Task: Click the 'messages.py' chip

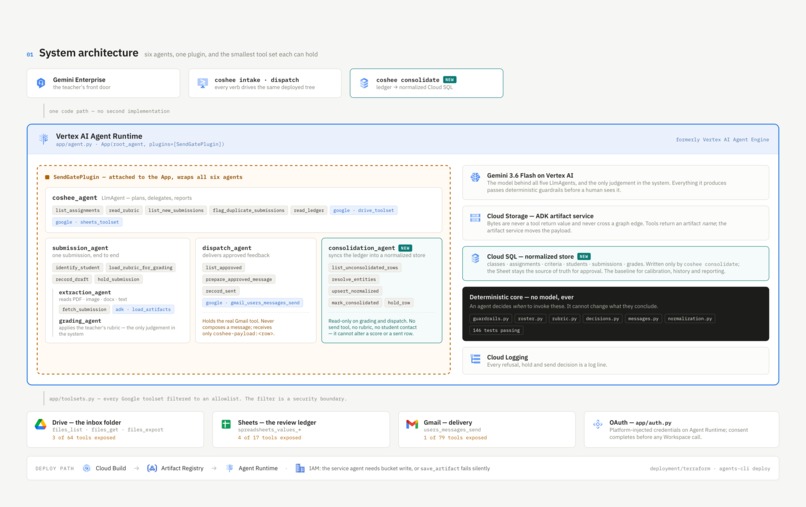Action: click(x=643, y=319)
